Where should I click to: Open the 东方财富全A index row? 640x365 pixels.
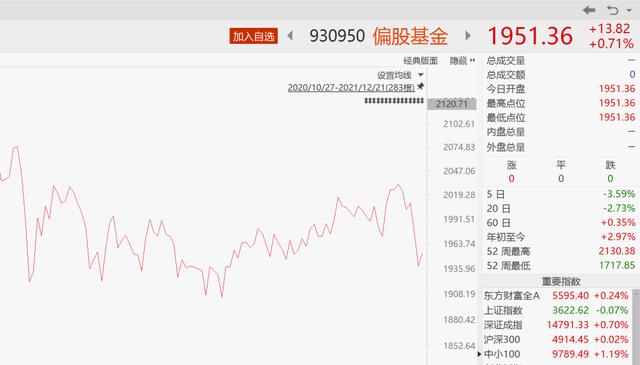pos(556,296)
